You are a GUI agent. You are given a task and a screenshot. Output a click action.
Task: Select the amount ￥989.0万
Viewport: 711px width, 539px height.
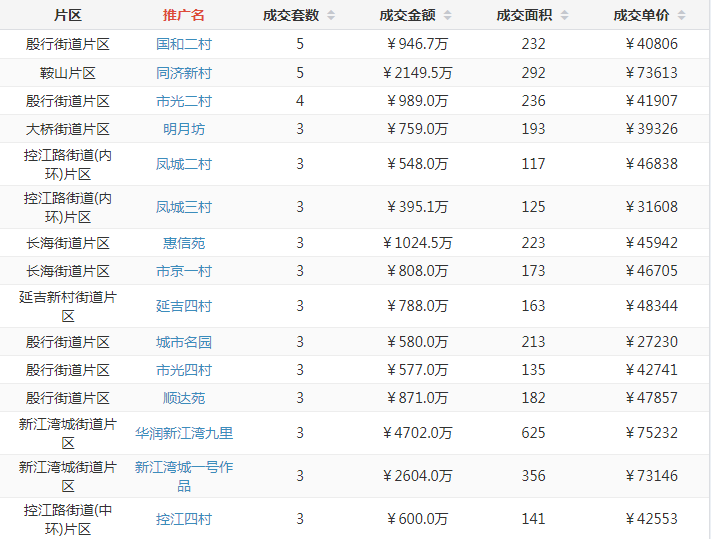pyautogui.click(x=418, y=101)
